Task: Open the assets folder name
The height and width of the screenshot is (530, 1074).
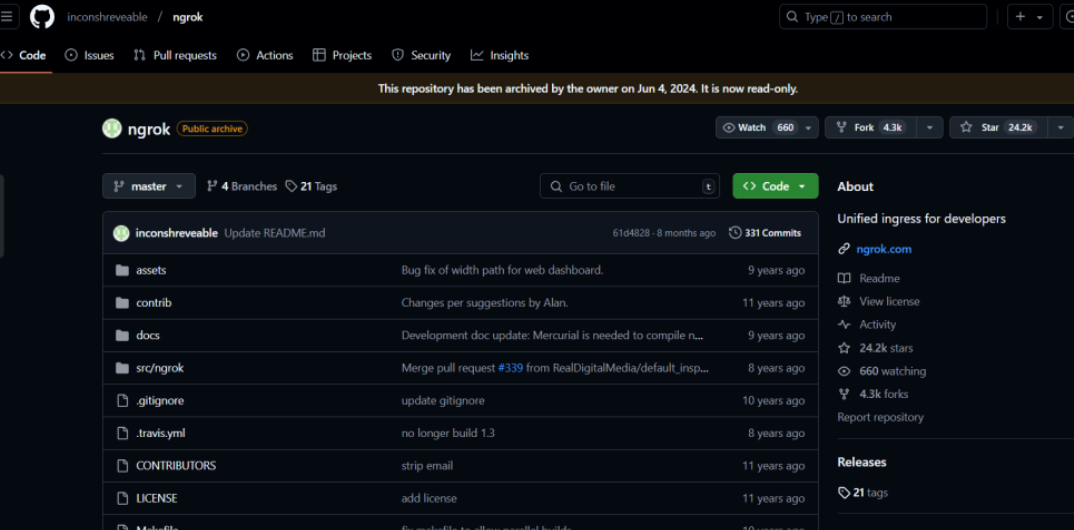Action: pyautogui.click(x=151, y=270)
